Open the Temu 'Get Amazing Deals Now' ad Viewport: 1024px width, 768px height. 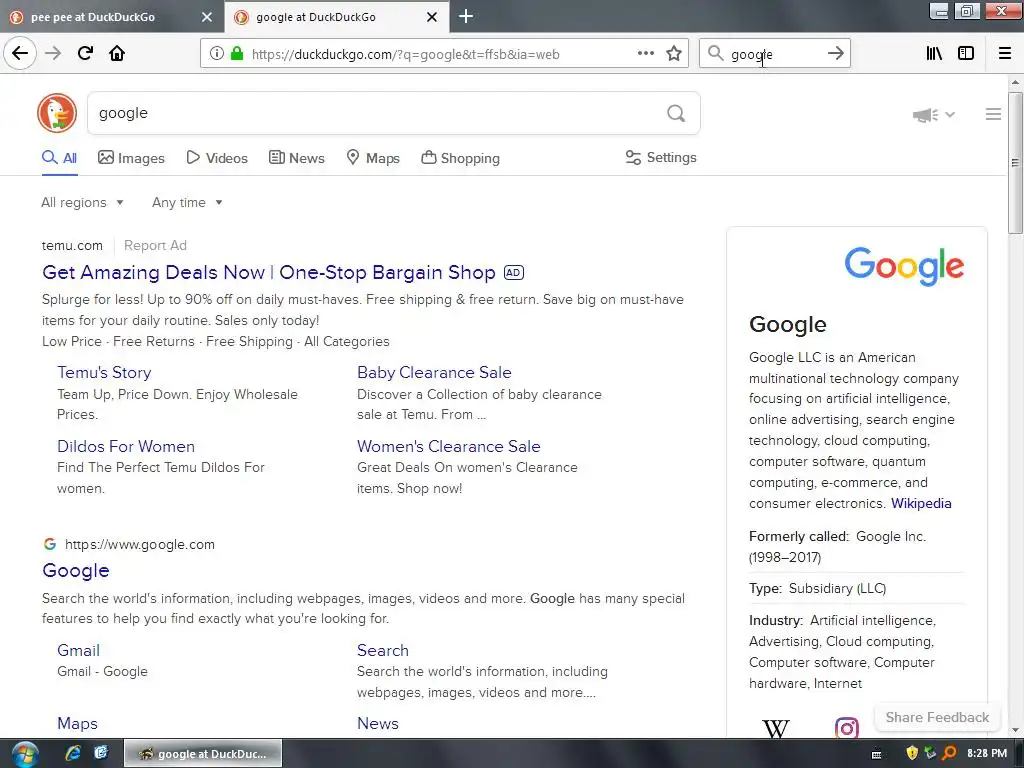click(x=268, y=272)
